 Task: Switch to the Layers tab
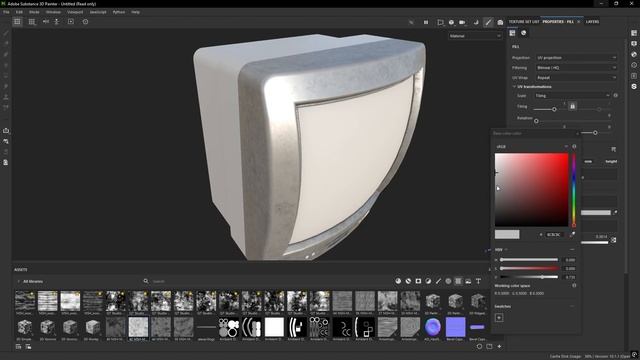[x=592, y=22]
